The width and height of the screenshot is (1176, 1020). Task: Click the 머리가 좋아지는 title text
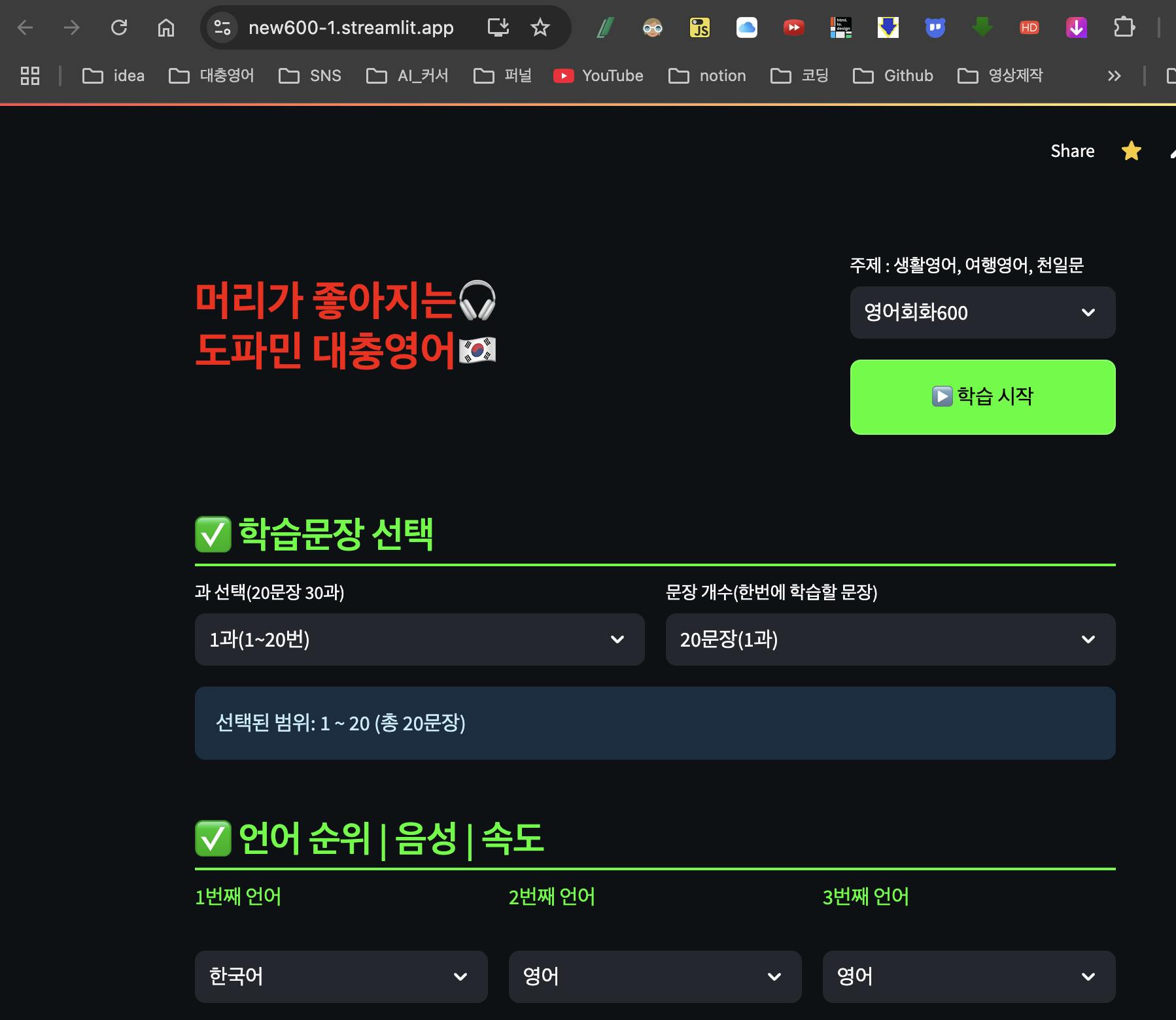(326, 300)
